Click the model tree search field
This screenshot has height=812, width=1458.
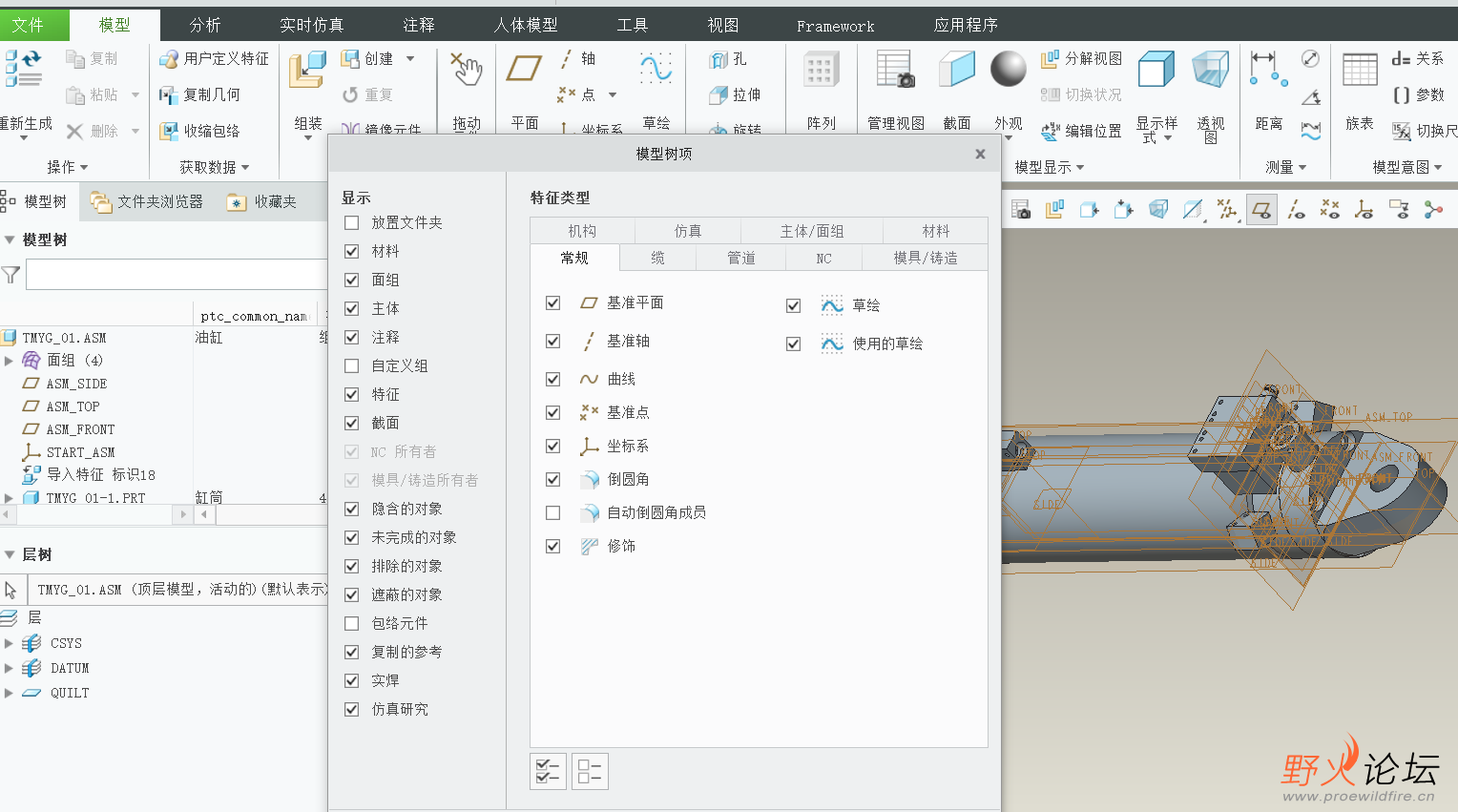pos(176,275)
